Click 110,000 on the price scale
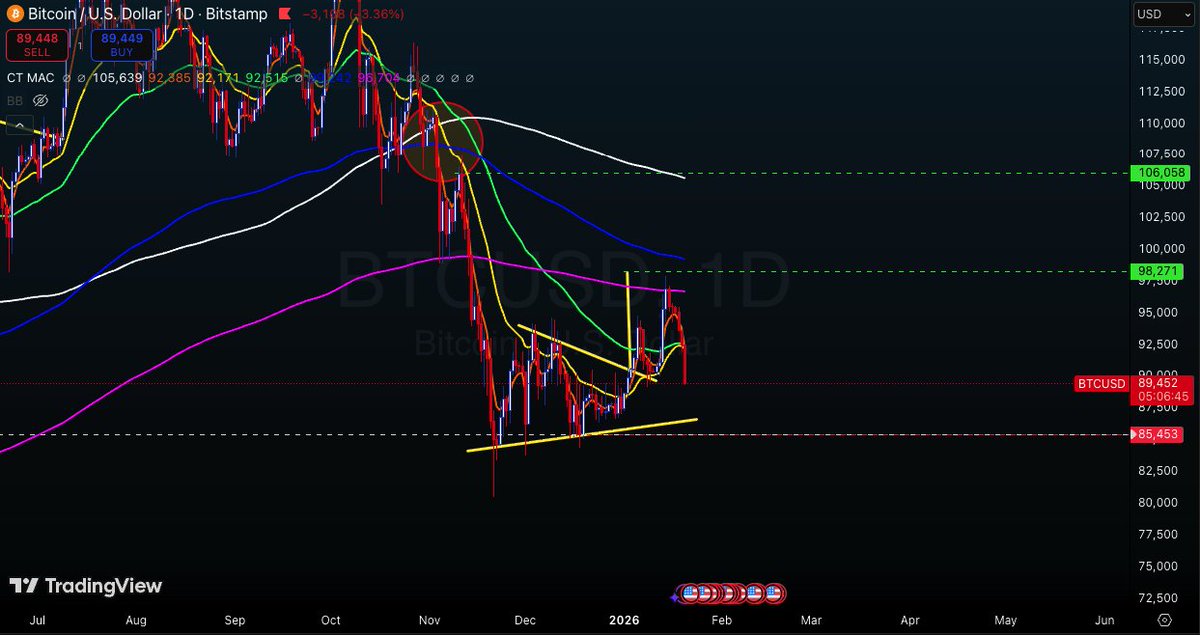1200x635 pixels. tap(1161, 123)
